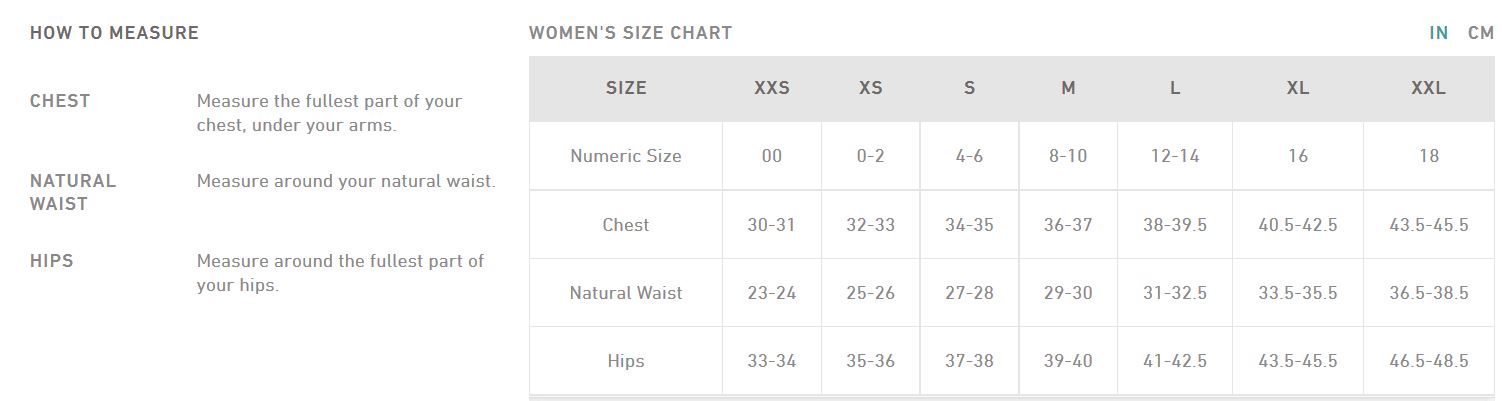The height and width of the screenshot is (401, 1502).
Task: Select the XS column header
Action: 871,88
